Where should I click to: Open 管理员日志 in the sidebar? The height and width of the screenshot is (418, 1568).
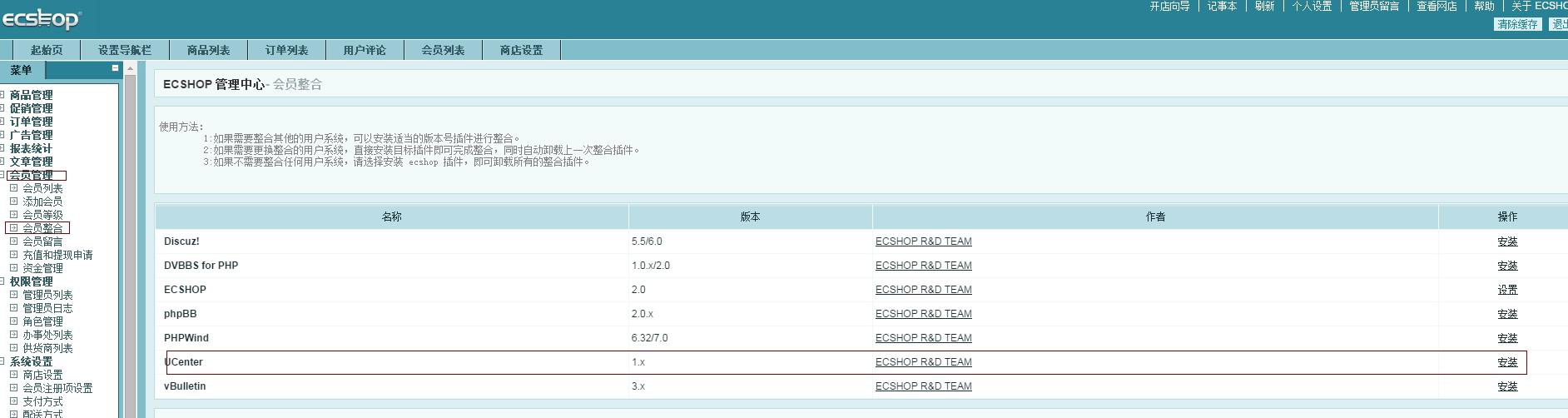[47, 308]
